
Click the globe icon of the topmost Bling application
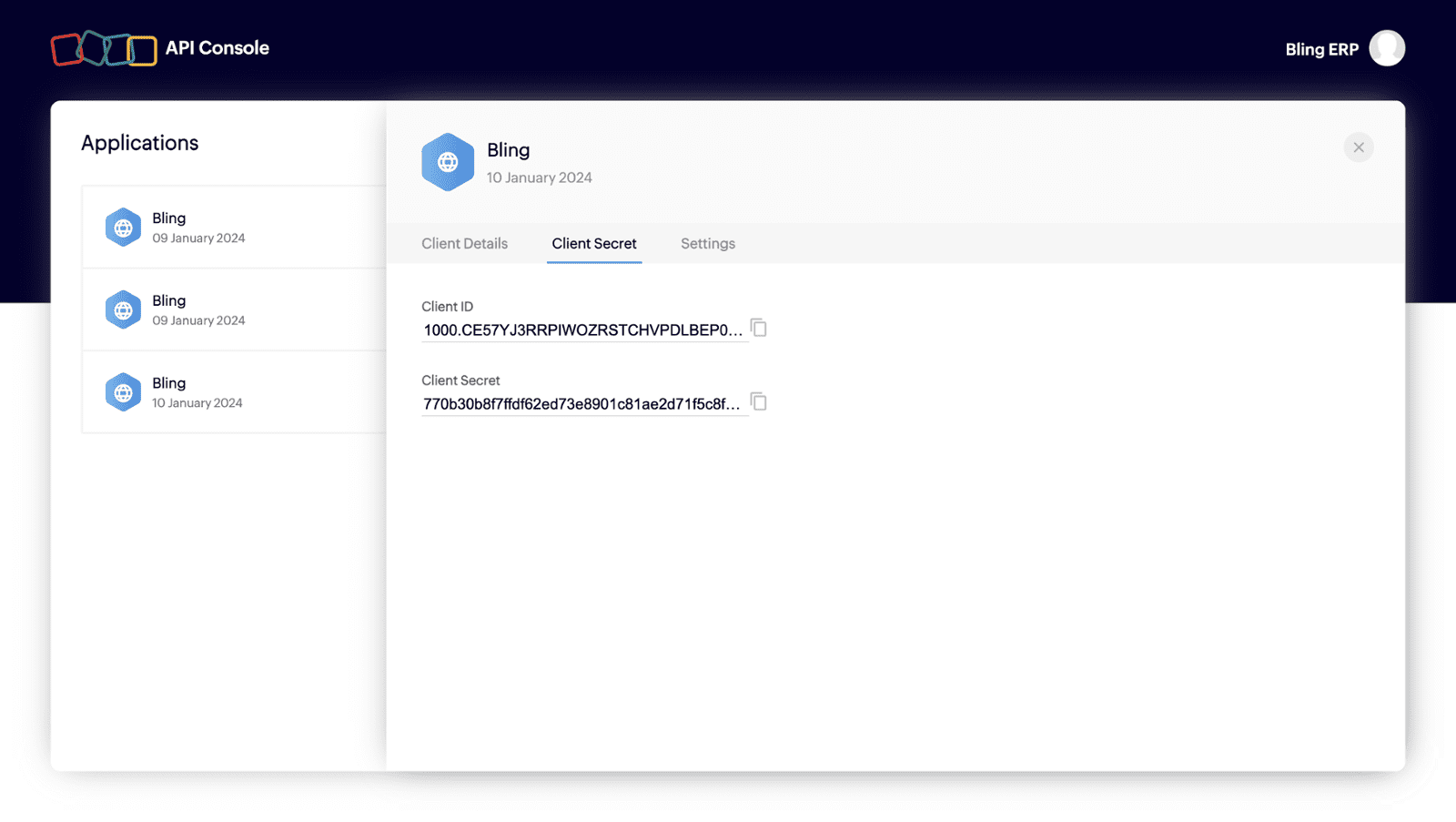point(123,228)
